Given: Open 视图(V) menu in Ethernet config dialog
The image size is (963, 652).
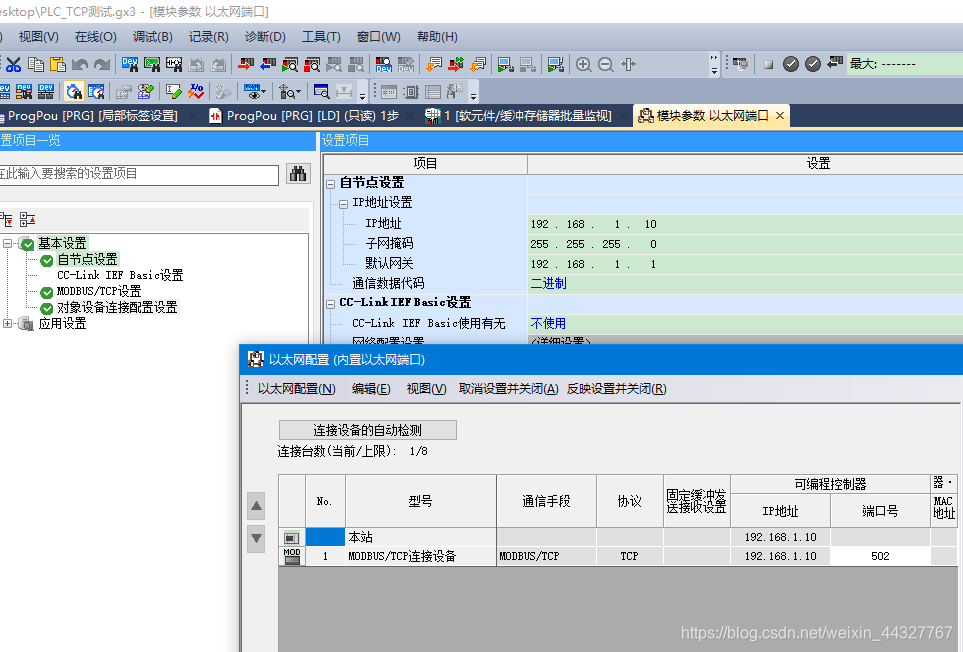Looking at the screenshot, I should 426,389.
